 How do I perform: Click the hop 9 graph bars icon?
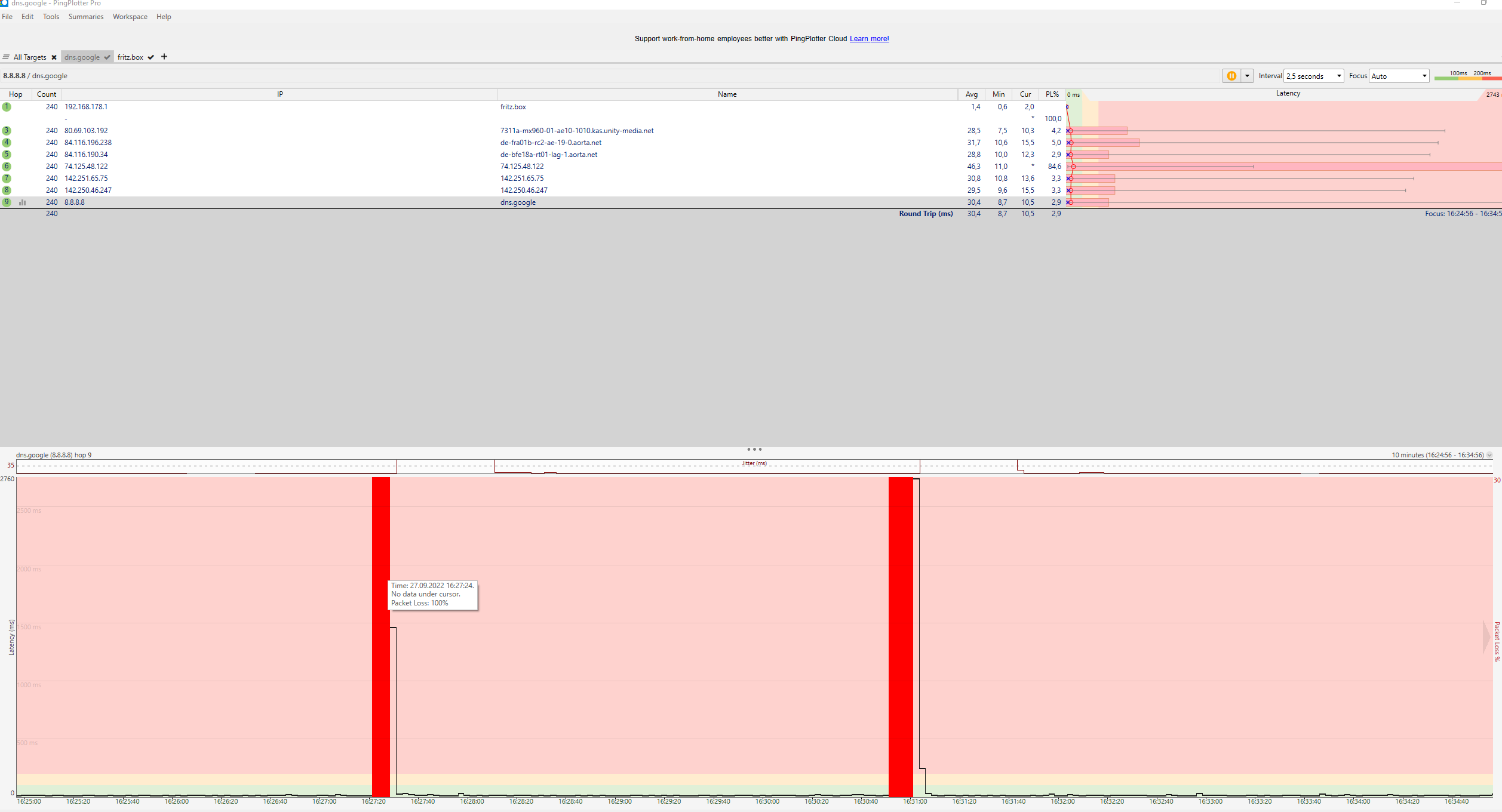pos(23,202)
